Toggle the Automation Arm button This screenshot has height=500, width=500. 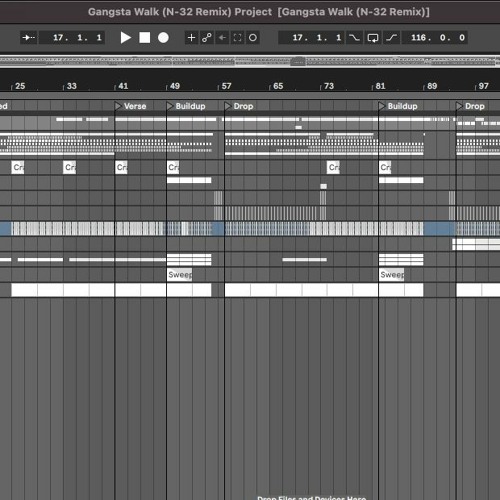(x=207, y=38)
